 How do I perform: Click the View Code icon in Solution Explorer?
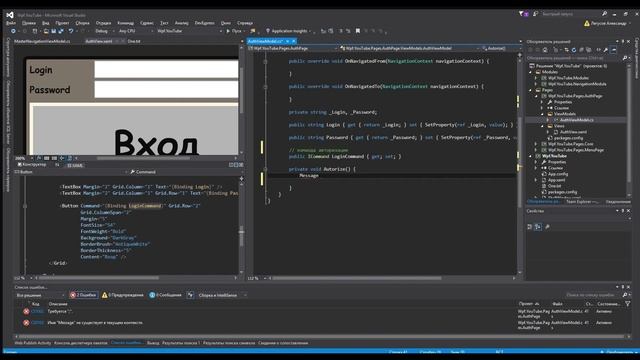pyautogui.click(x=598, y=50)
